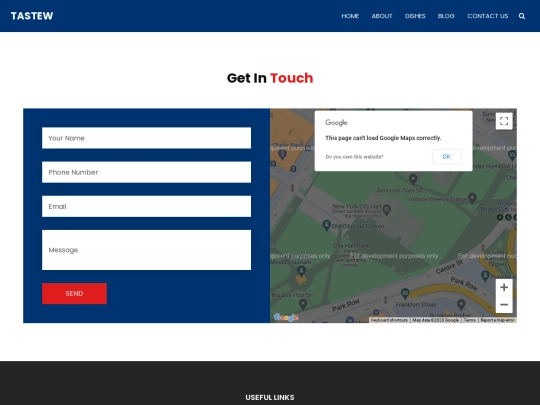Screen dimensions: 540x405
Task: Select the Horace Greeley Statue marker
Action: click(x=472, y=198)
